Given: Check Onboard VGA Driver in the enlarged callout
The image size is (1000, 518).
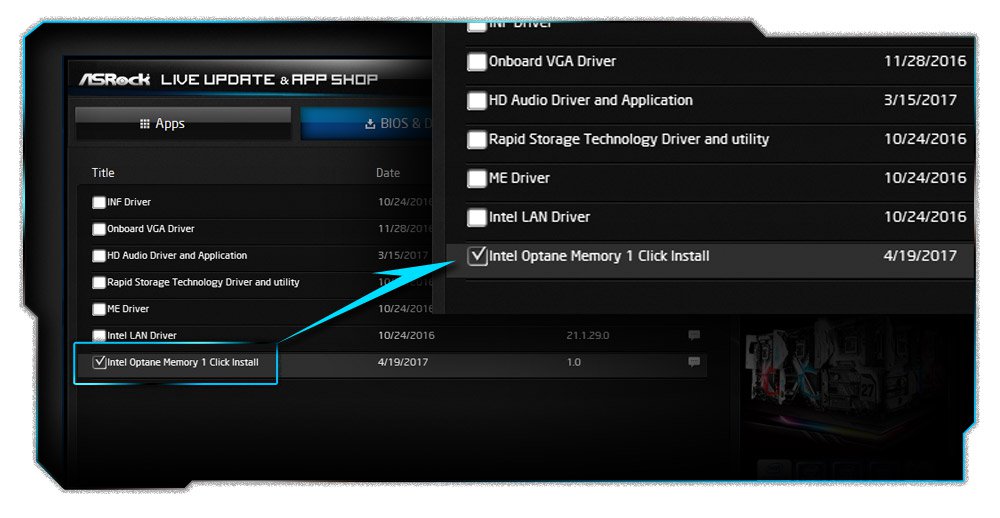Looking at the screenshot, I should click(x=477, y=62).
